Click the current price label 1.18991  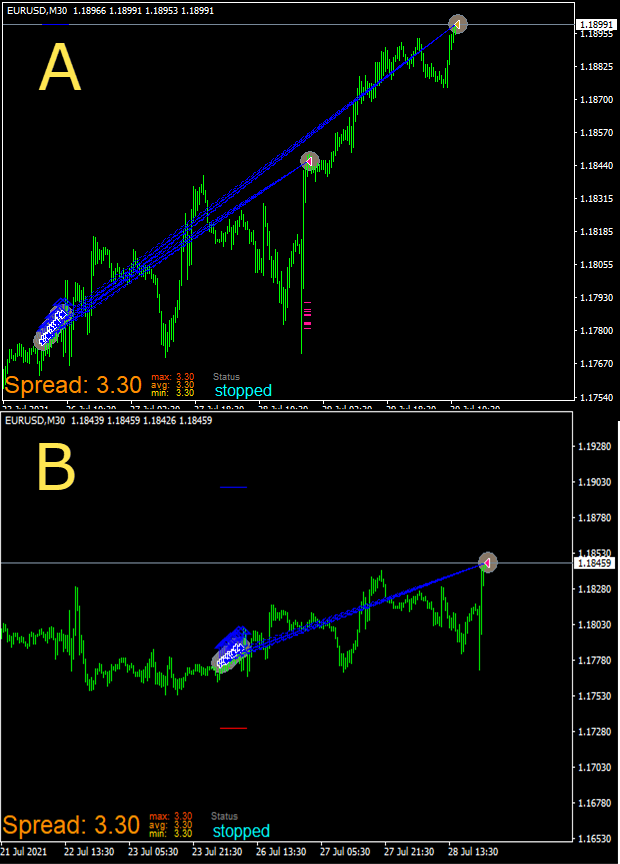point(596,24)
